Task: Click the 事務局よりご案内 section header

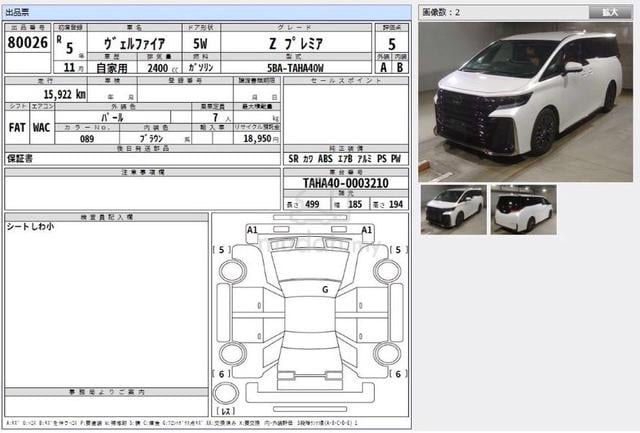Action: pos(107,392)
